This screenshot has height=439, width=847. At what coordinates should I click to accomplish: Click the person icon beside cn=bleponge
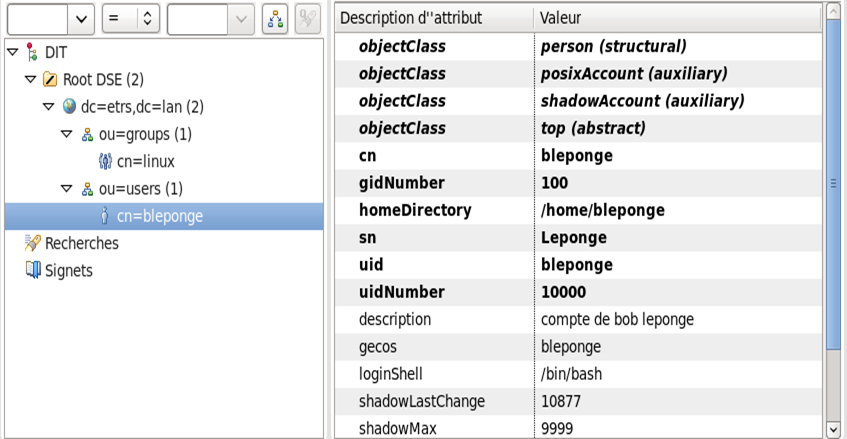pyautogui.click(x=105, y=216)
